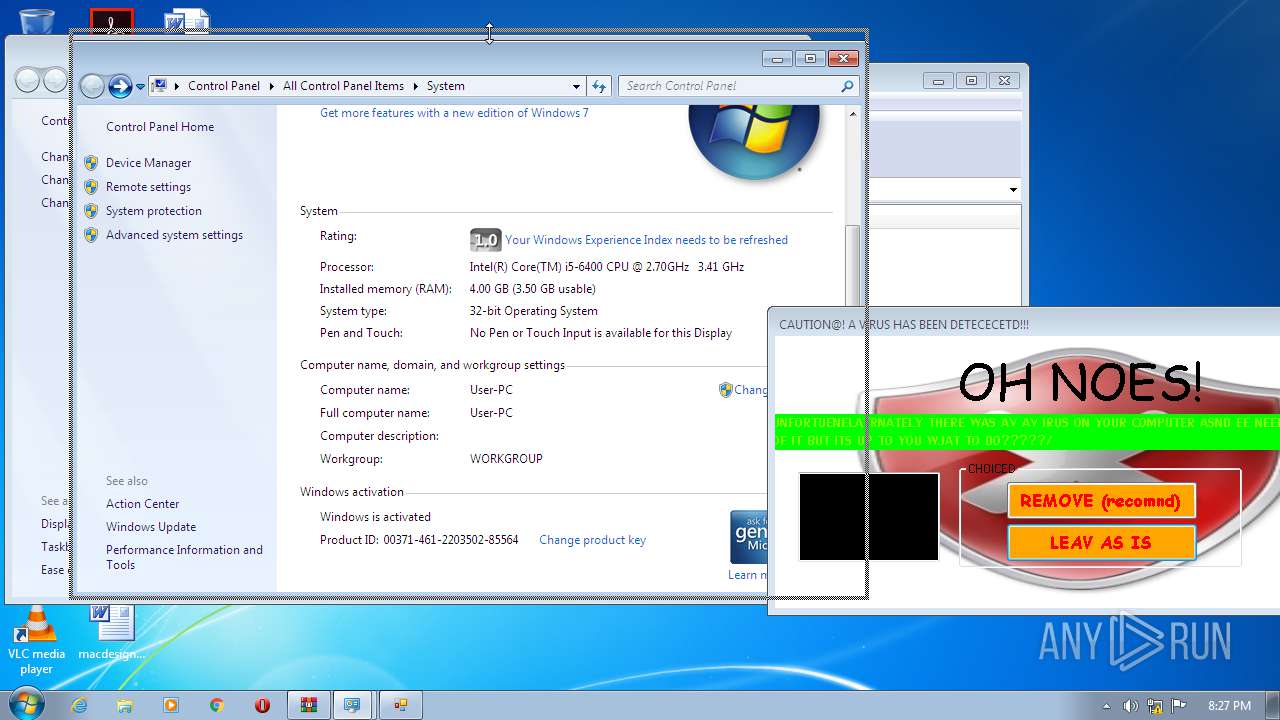Click the black box in virus dialog
This screenshot has height=720, width=1280.
(869, 517)
